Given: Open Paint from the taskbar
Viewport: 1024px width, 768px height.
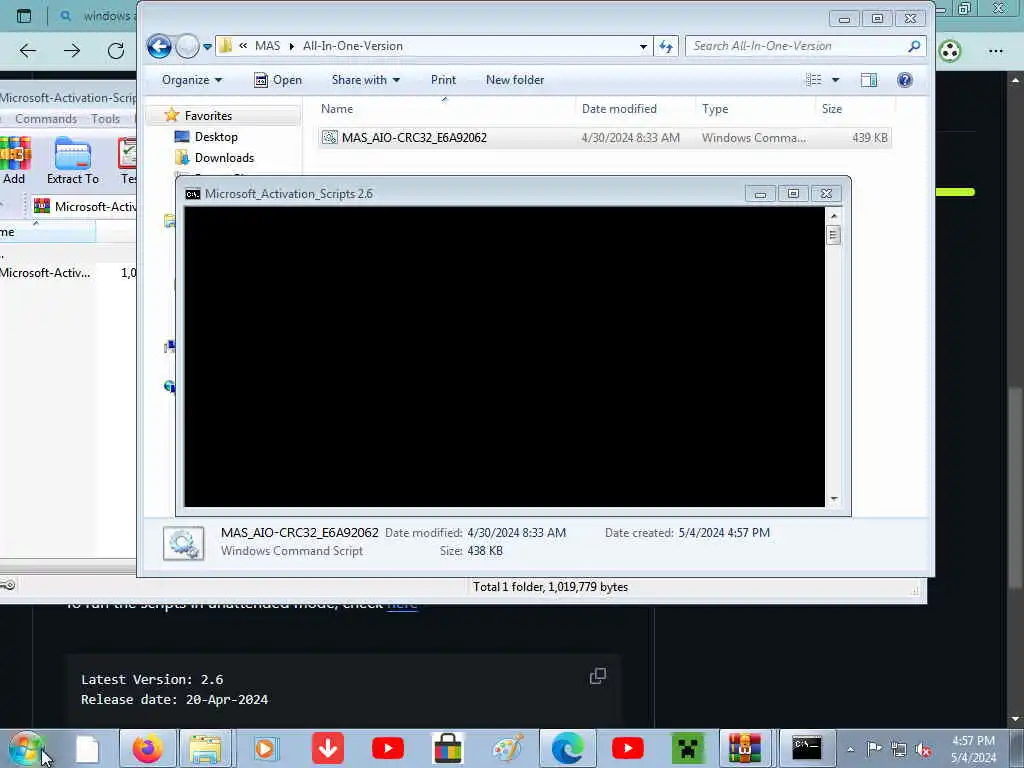Looking at the screenshot, I should [x=508, y=748].
